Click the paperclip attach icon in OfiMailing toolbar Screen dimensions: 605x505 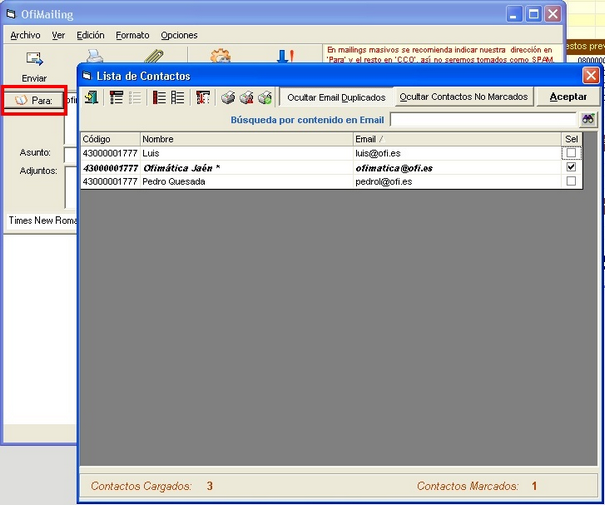coord(154,56)
